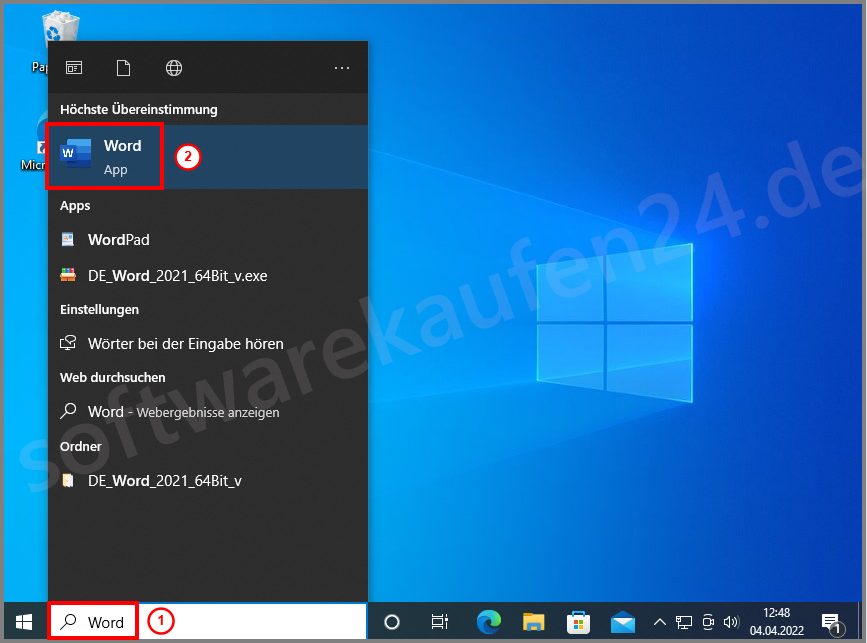Image resolution: width=867 pixels, height=643 pixels.
Task: Filter search by Web using globe icon
Action: pos(173,67)
